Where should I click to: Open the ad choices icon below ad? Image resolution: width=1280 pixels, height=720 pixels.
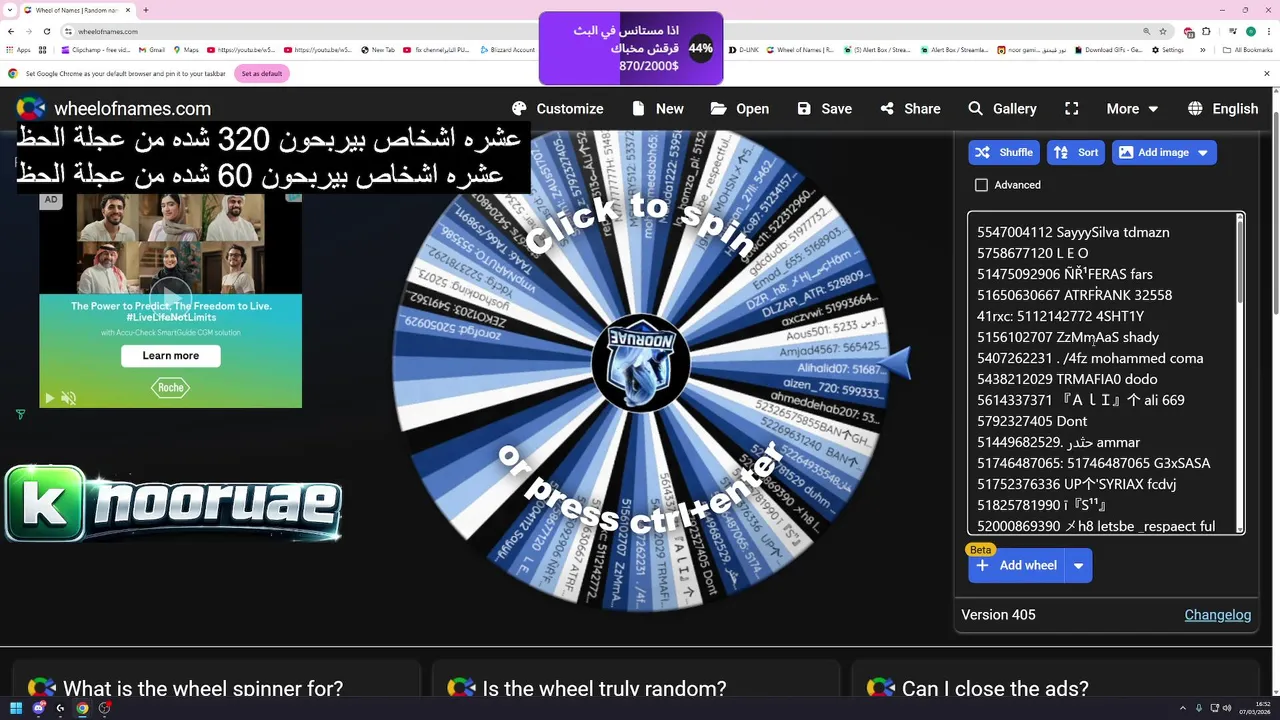tap(20, 414)
